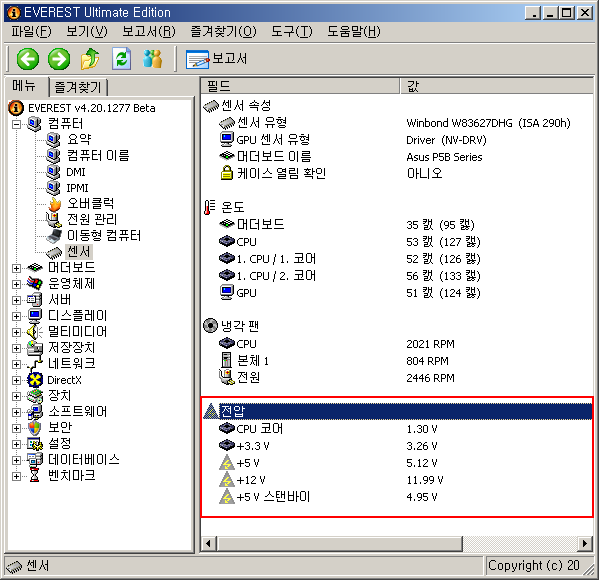Select IPMI in the tree

click(77, 188)
